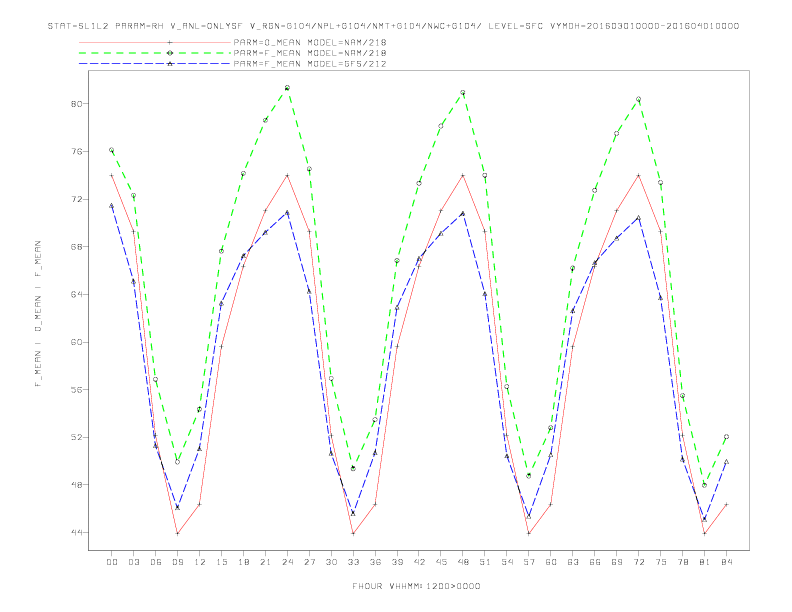Click x-axis tick label 06

coord(156,562)
